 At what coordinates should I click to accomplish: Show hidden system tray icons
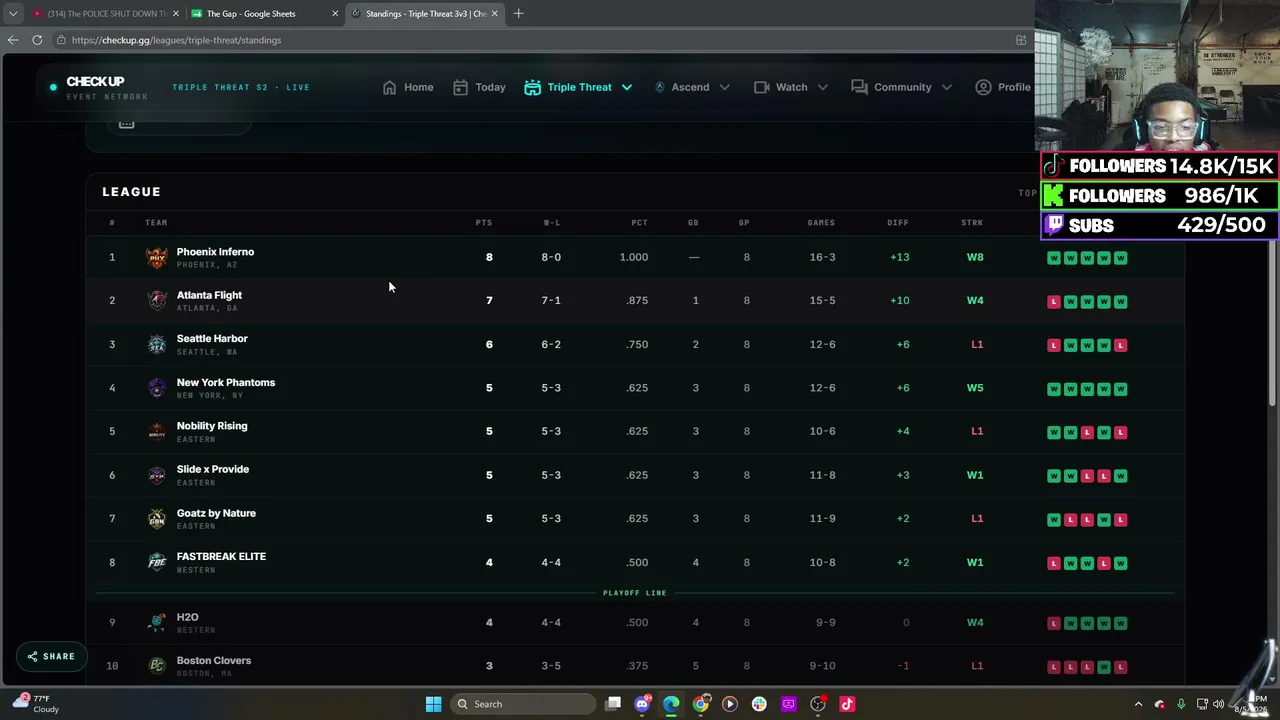point(1138,704)
